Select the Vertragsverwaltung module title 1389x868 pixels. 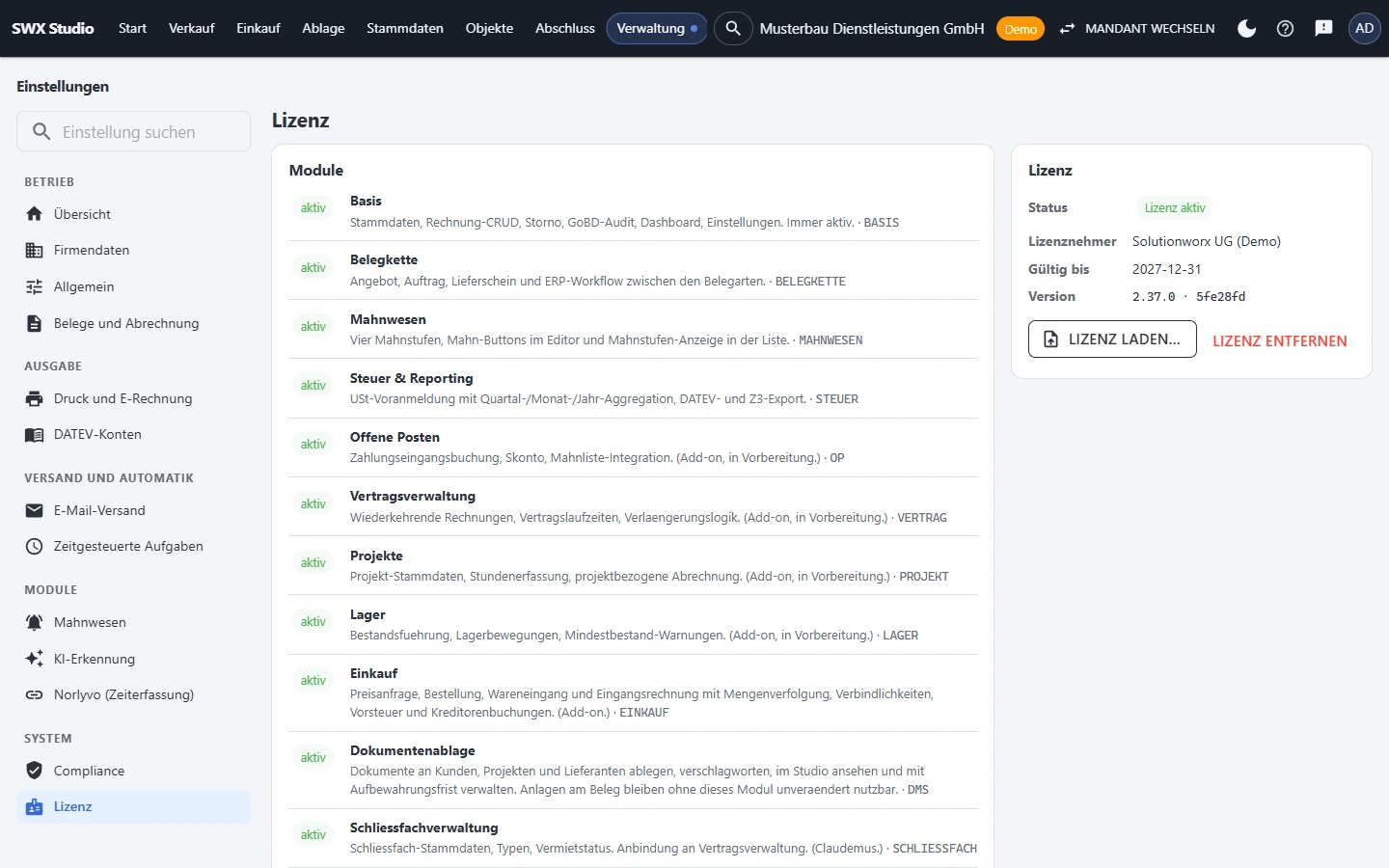point(413,496)
